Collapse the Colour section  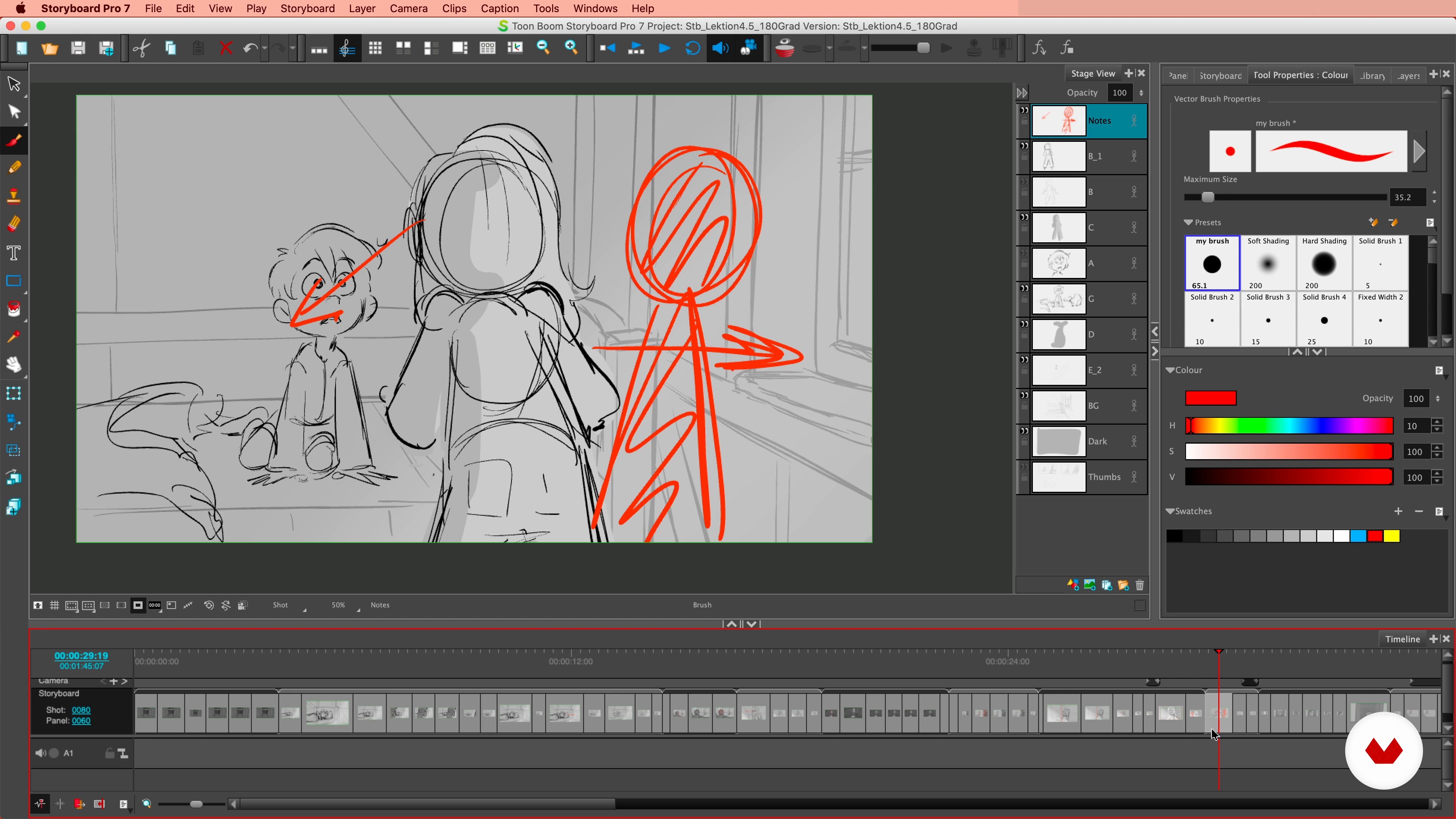point(1170,370)
